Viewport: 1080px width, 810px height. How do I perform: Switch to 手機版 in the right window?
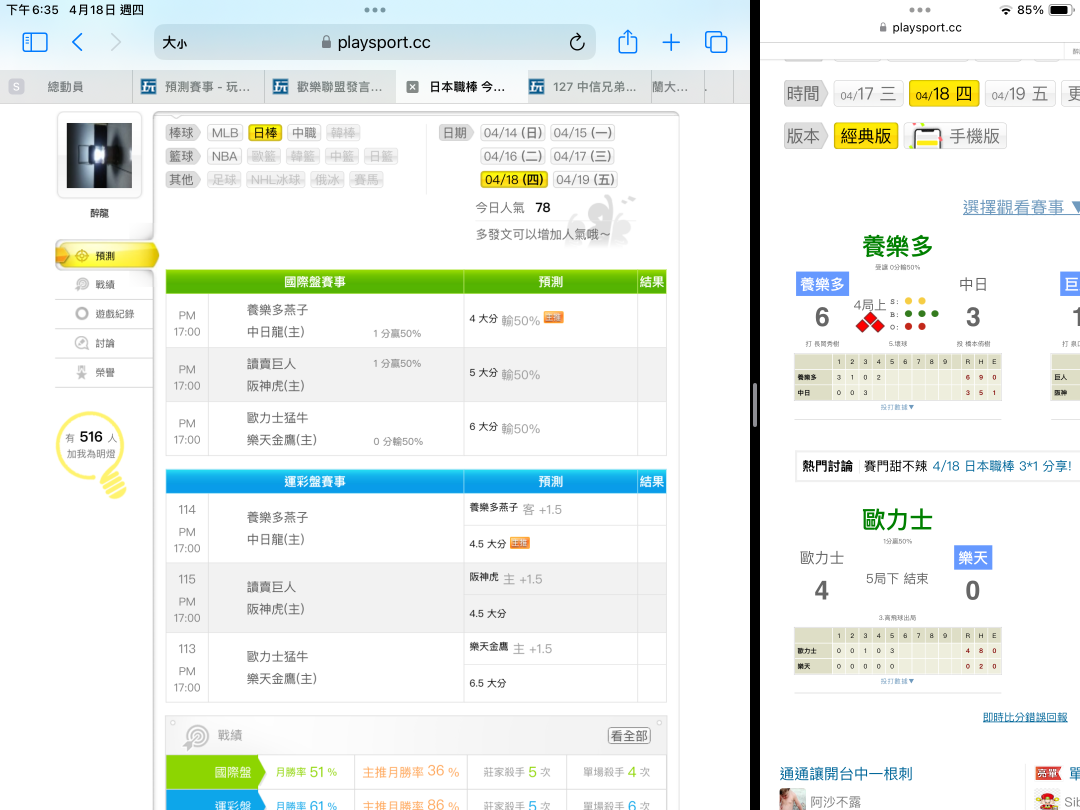coord(956,136)
